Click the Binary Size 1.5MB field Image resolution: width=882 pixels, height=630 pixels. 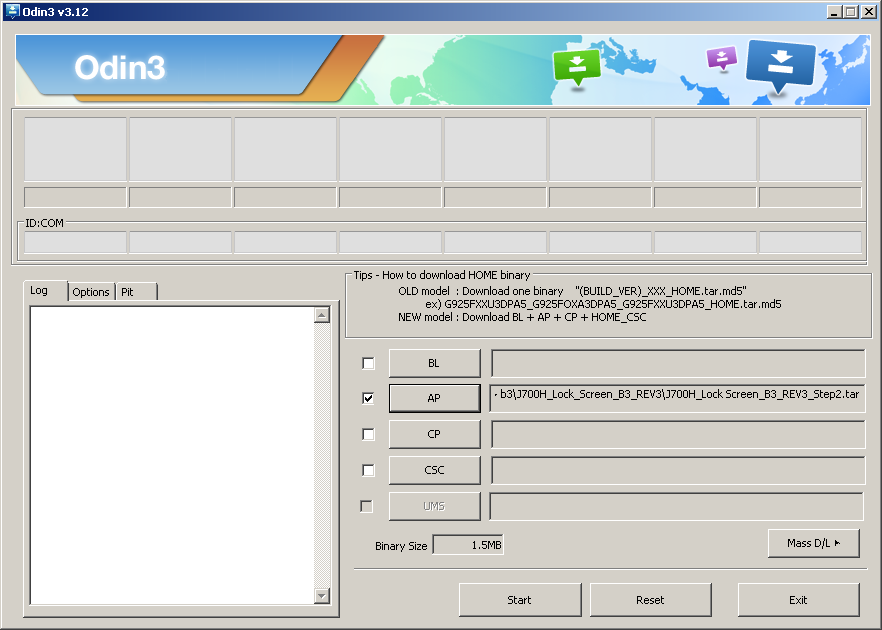[x=468, y=544]
